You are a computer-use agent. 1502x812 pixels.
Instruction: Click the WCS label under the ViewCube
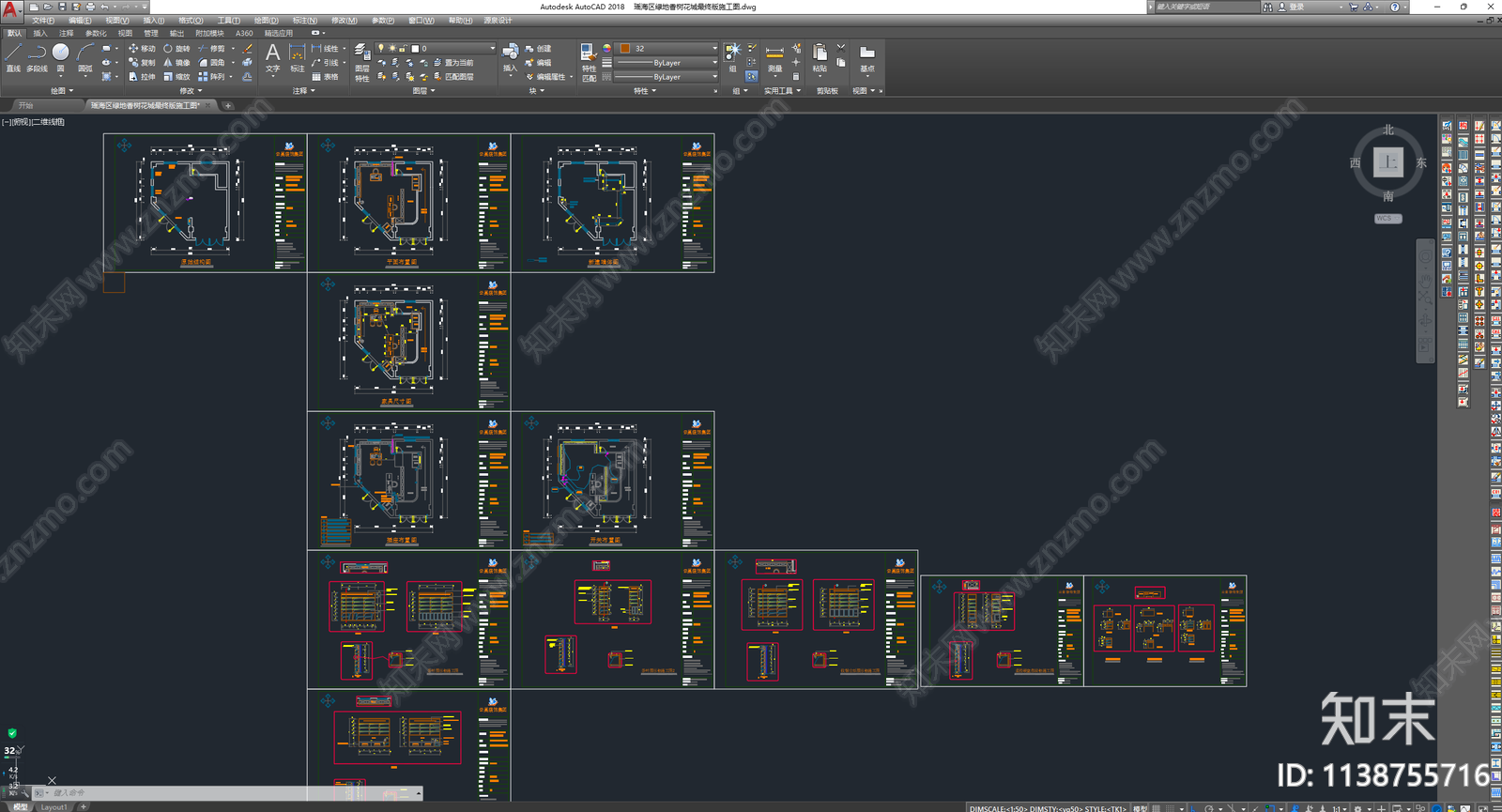pyautogui.click(x=1387, y=219)
